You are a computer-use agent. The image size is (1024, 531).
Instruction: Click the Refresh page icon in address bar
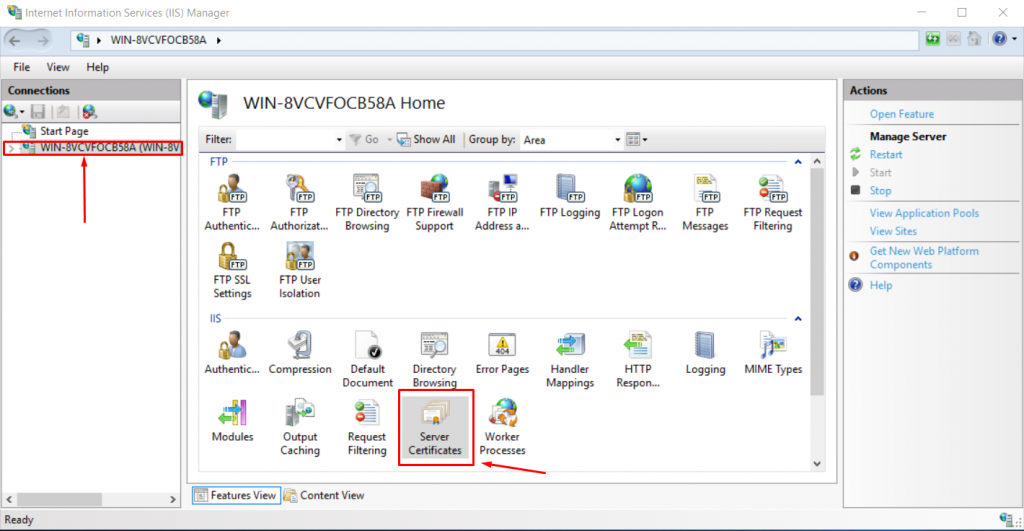933,39
